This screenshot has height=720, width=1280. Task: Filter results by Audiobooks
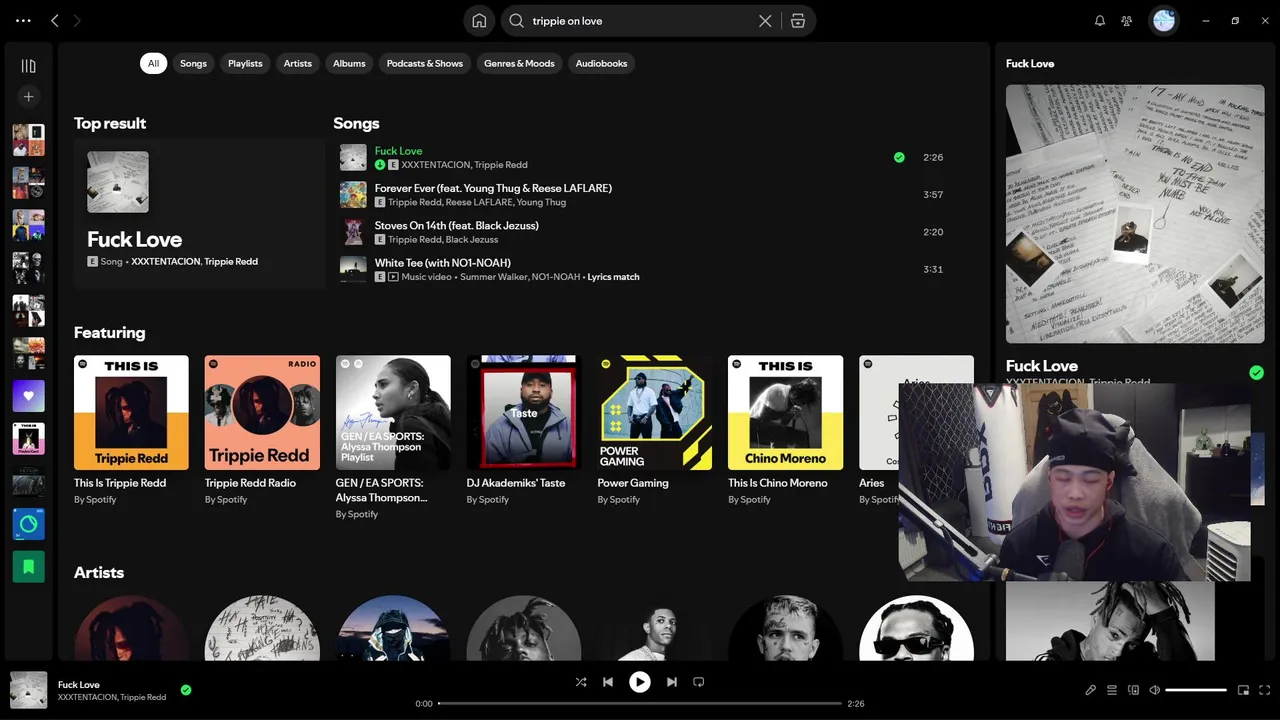click(x=602, y=63)
